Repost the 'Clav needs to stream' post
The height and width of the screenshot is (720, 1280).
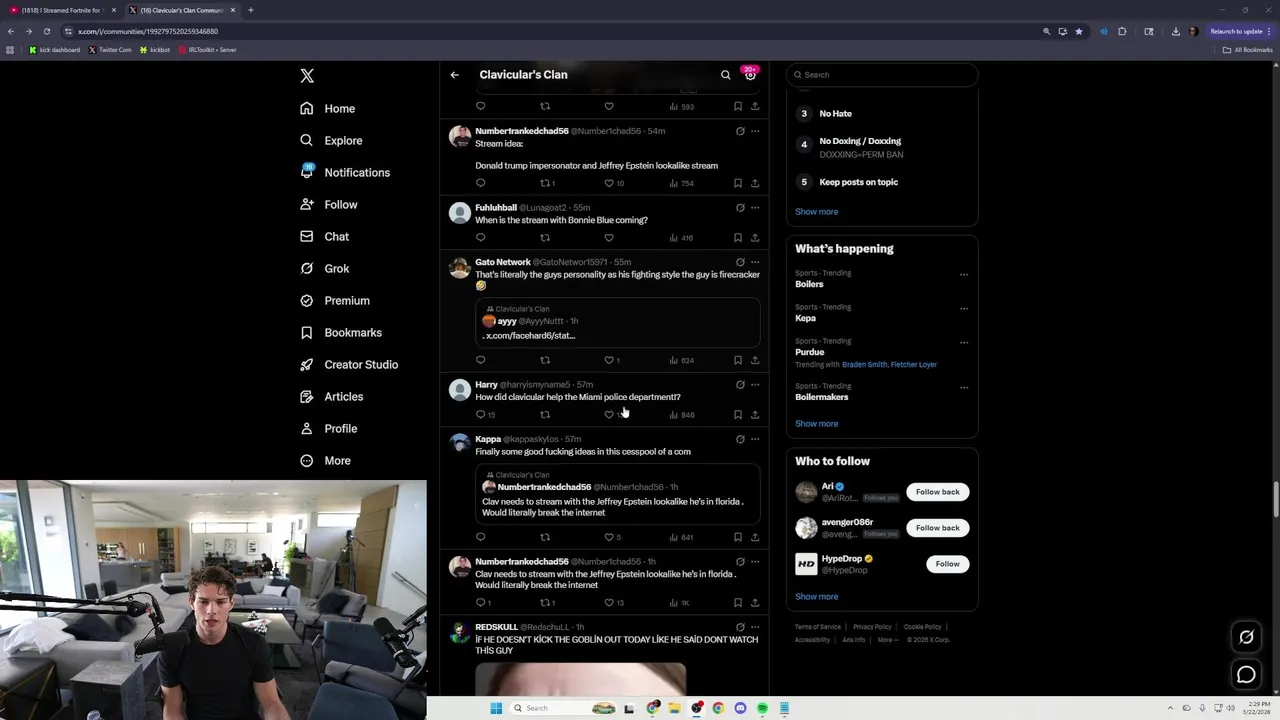tap(545, 603)
